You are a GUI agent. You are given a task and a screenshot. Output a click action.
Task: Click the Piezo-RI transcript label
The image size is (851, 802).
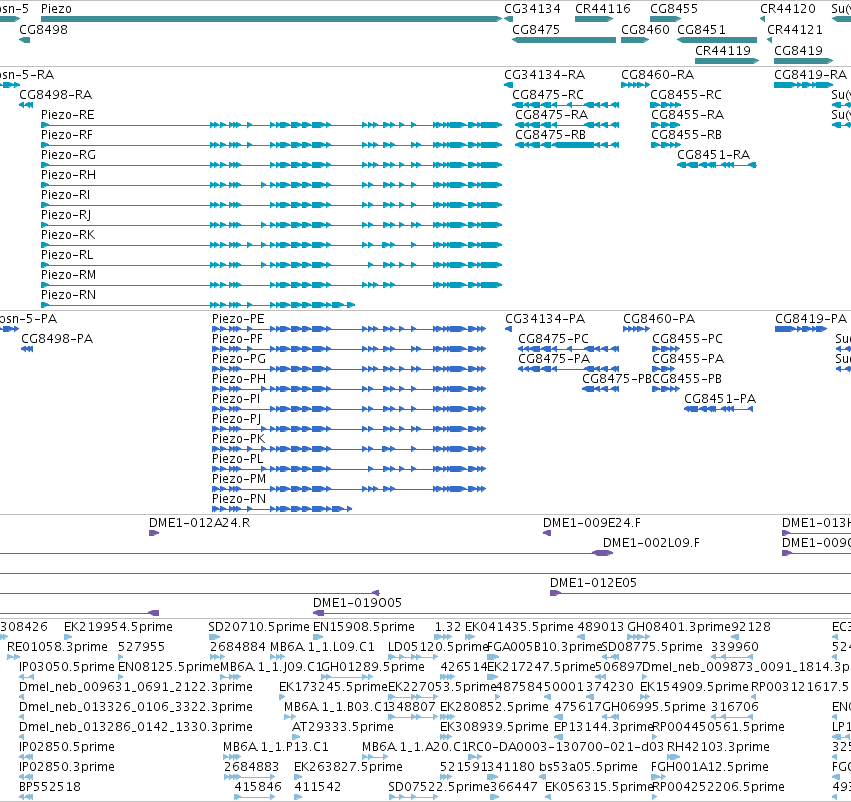(x=66, y=195)
